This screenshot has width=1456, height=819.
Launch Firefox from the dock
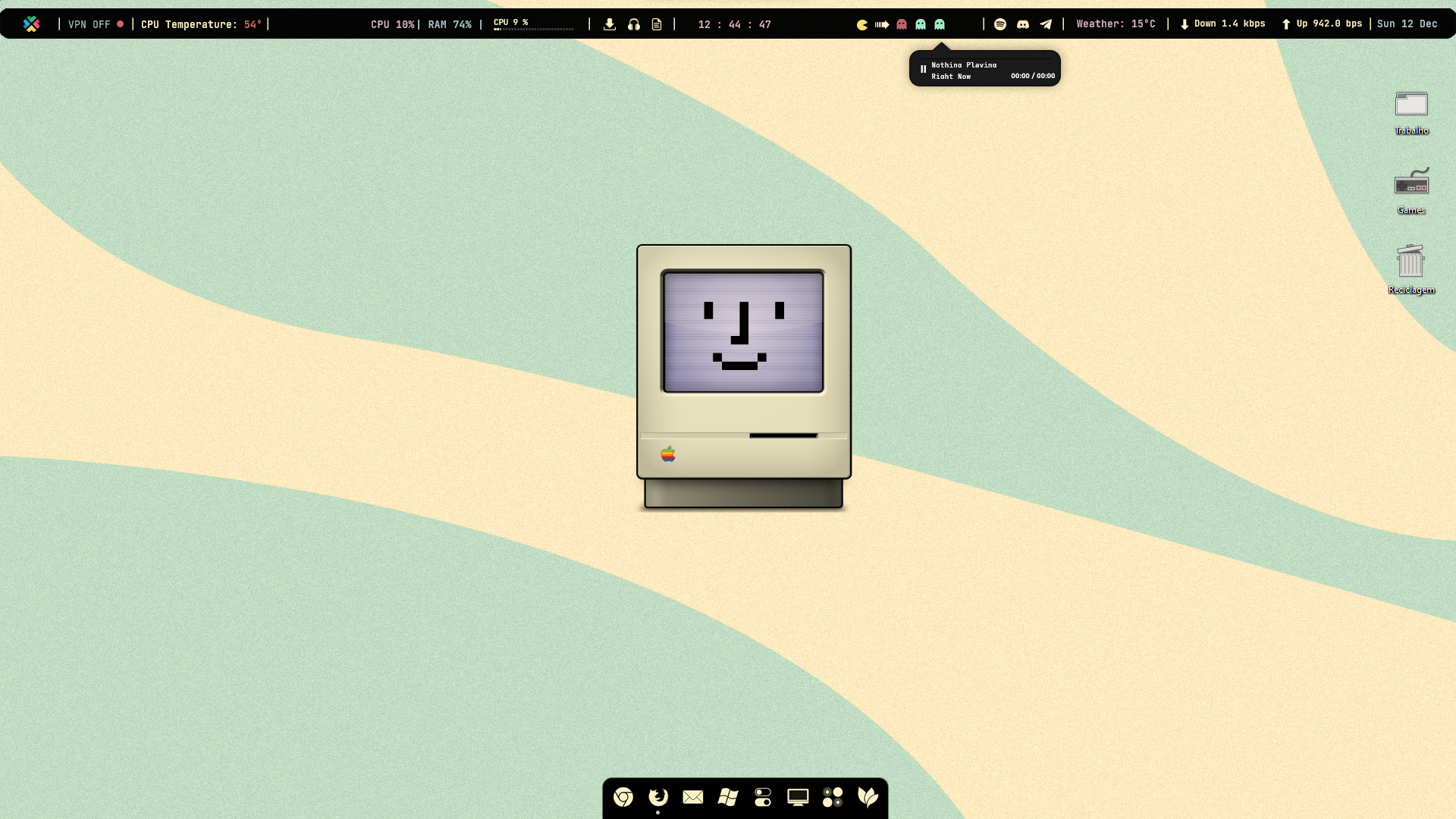coord(658,797)
